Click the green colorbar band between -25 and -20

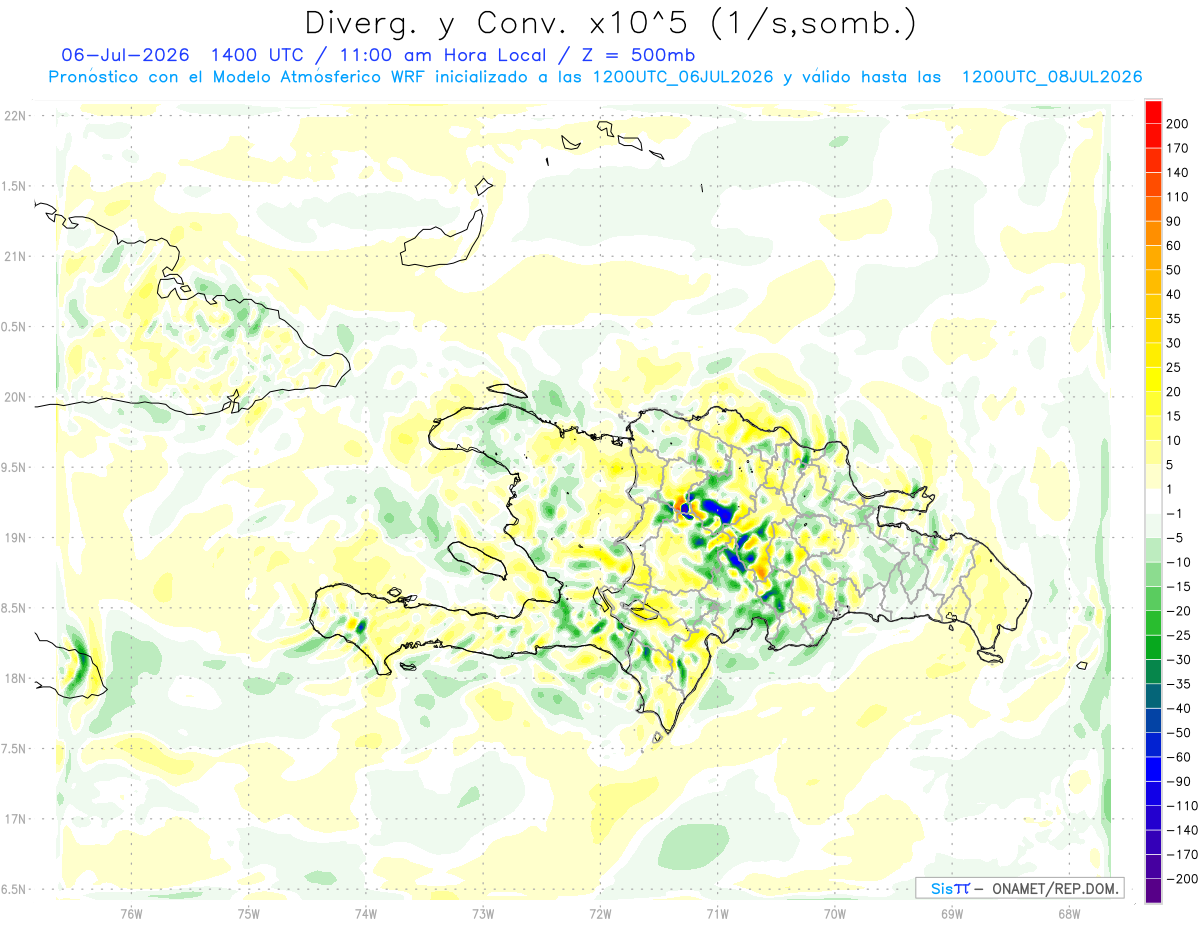click(x=1153, y=623)
